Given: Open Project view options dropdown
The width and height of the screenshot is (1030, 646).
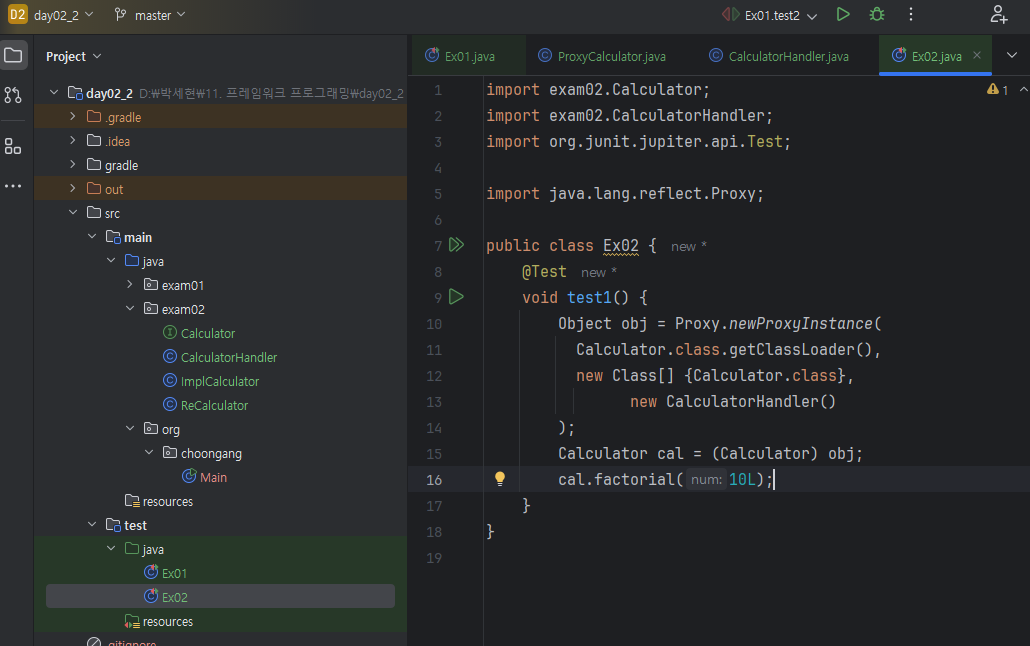Looking at the screenshot, I should point(97,57).
